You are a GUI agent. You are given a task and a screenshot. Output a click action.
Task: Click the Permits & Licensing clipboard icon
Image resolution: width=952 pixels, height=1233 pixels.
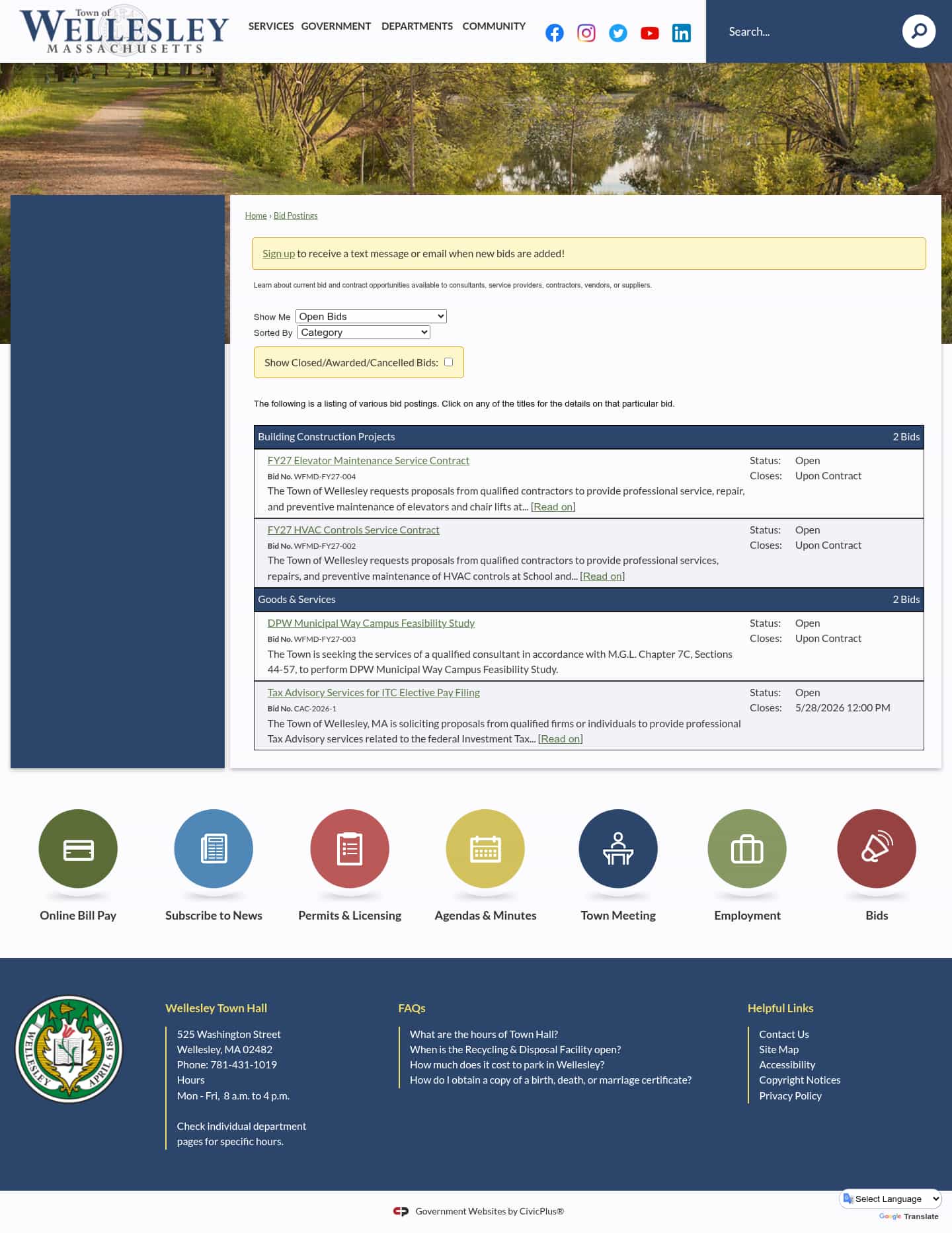pos(350,849)
